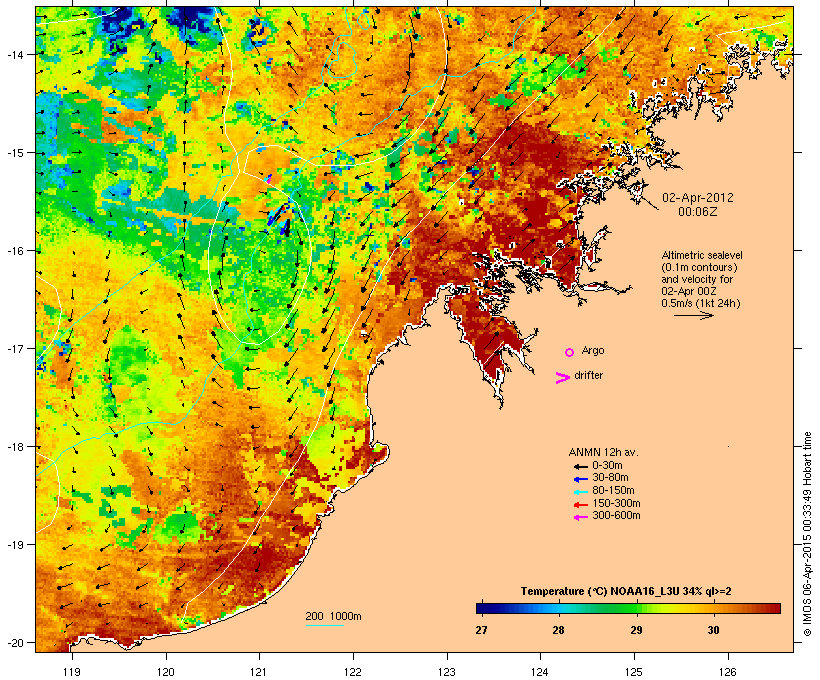Click the longitude label 121
The height and width of the screenshot is (680, 820).
coord(259,672)
